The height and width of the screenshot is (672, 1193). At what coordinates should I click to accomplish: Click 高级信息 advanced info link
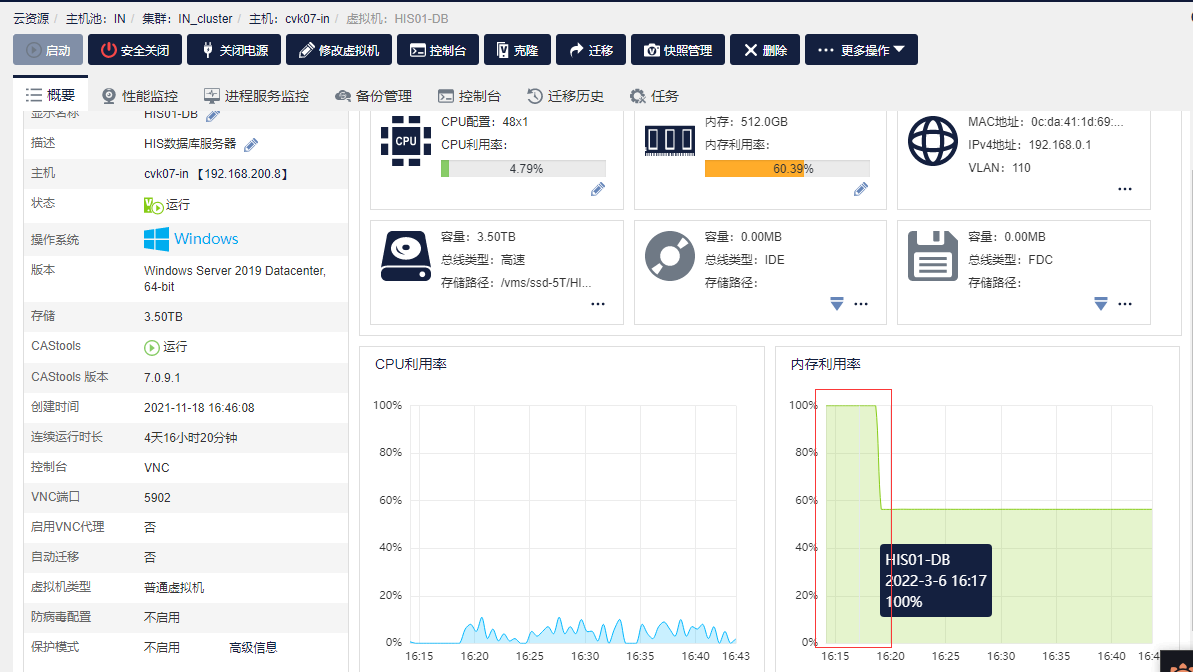coord(253,648)
